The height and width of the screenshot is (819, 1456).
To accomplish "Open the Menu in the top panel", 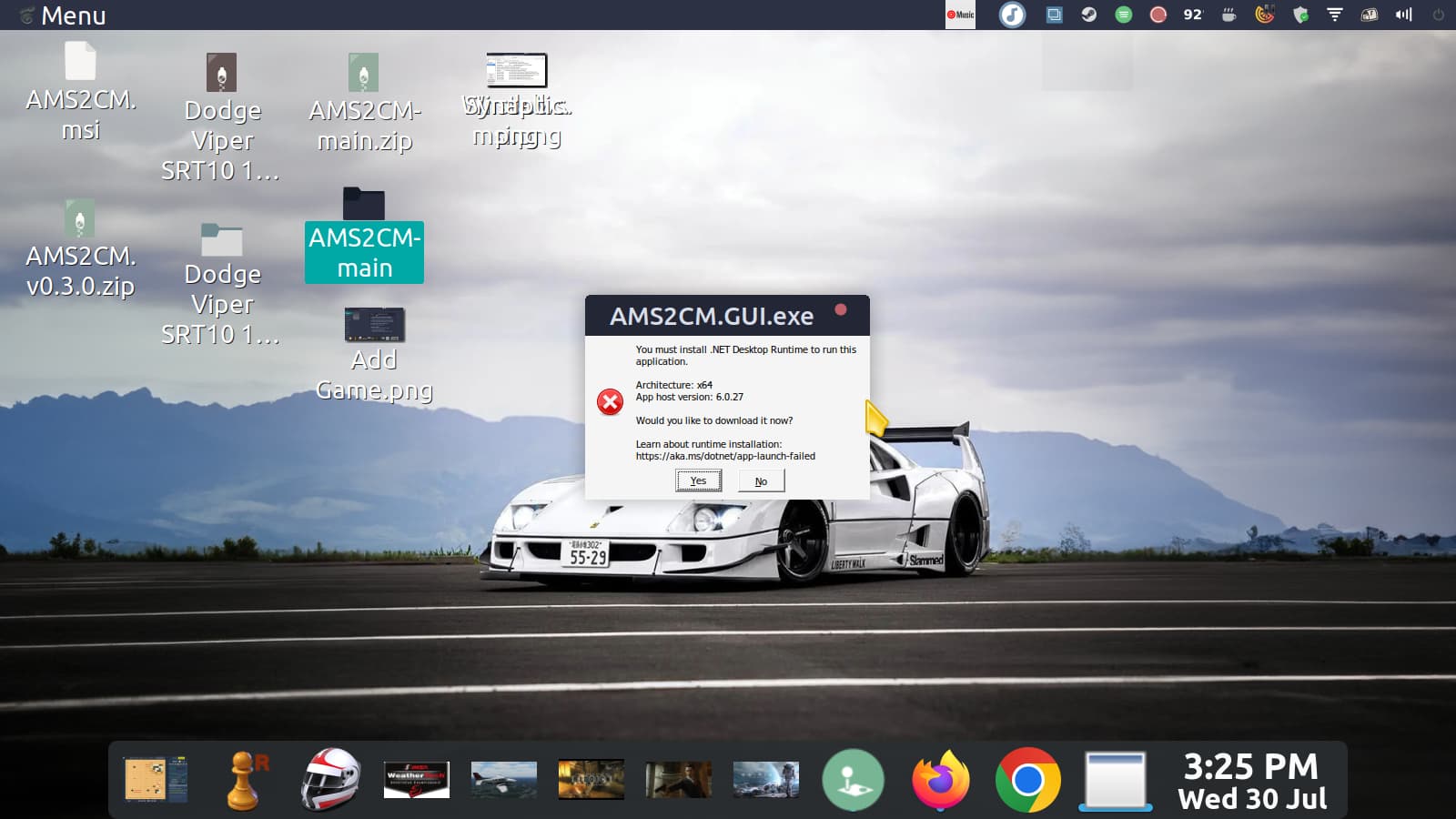I will point(63,15).
